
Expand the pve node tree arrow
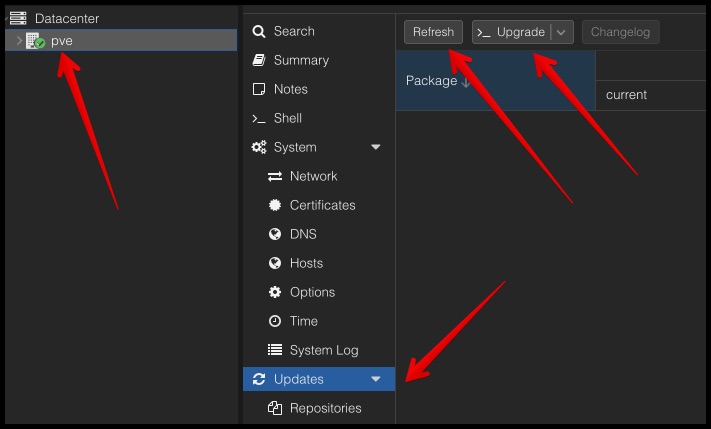pyautogui.click(x=19, y=41)
